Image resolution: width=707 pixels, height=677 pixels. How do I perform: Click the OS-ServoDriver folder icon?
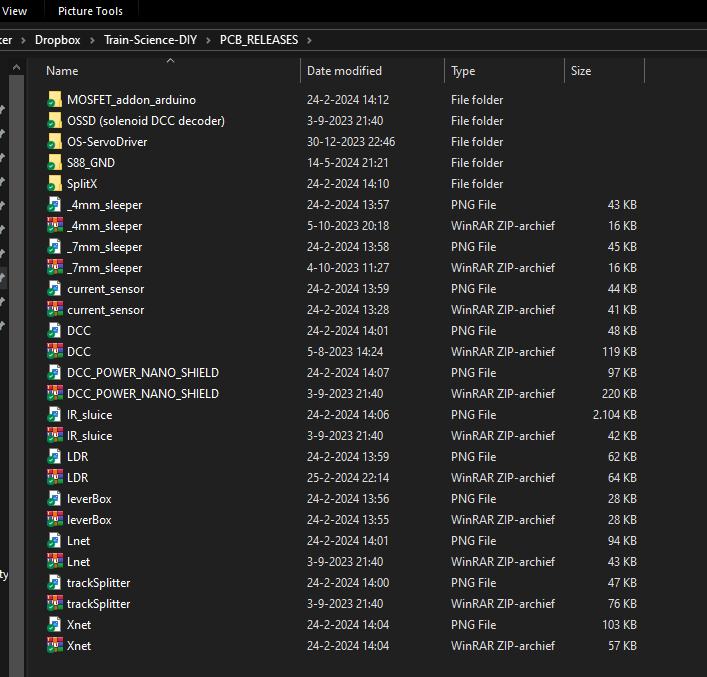[55, 142]
